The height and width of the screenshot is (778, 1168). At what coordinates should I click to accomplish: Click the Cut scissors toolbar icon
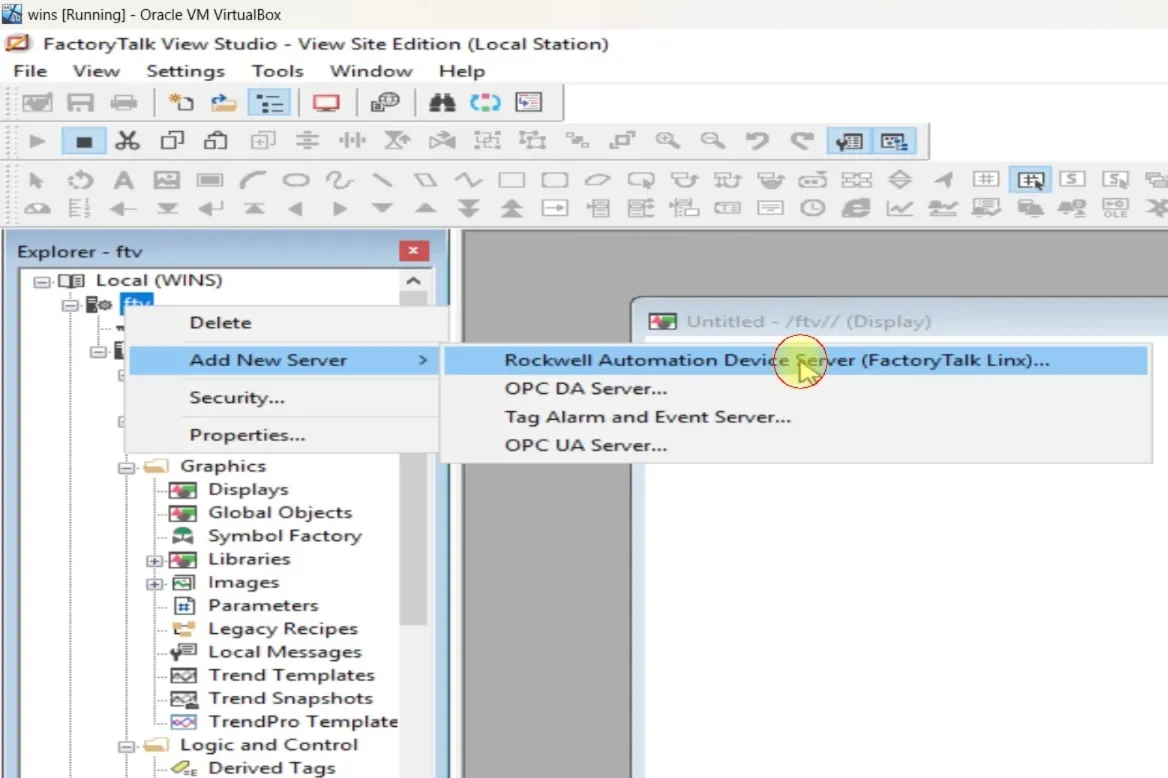point(127,140)
